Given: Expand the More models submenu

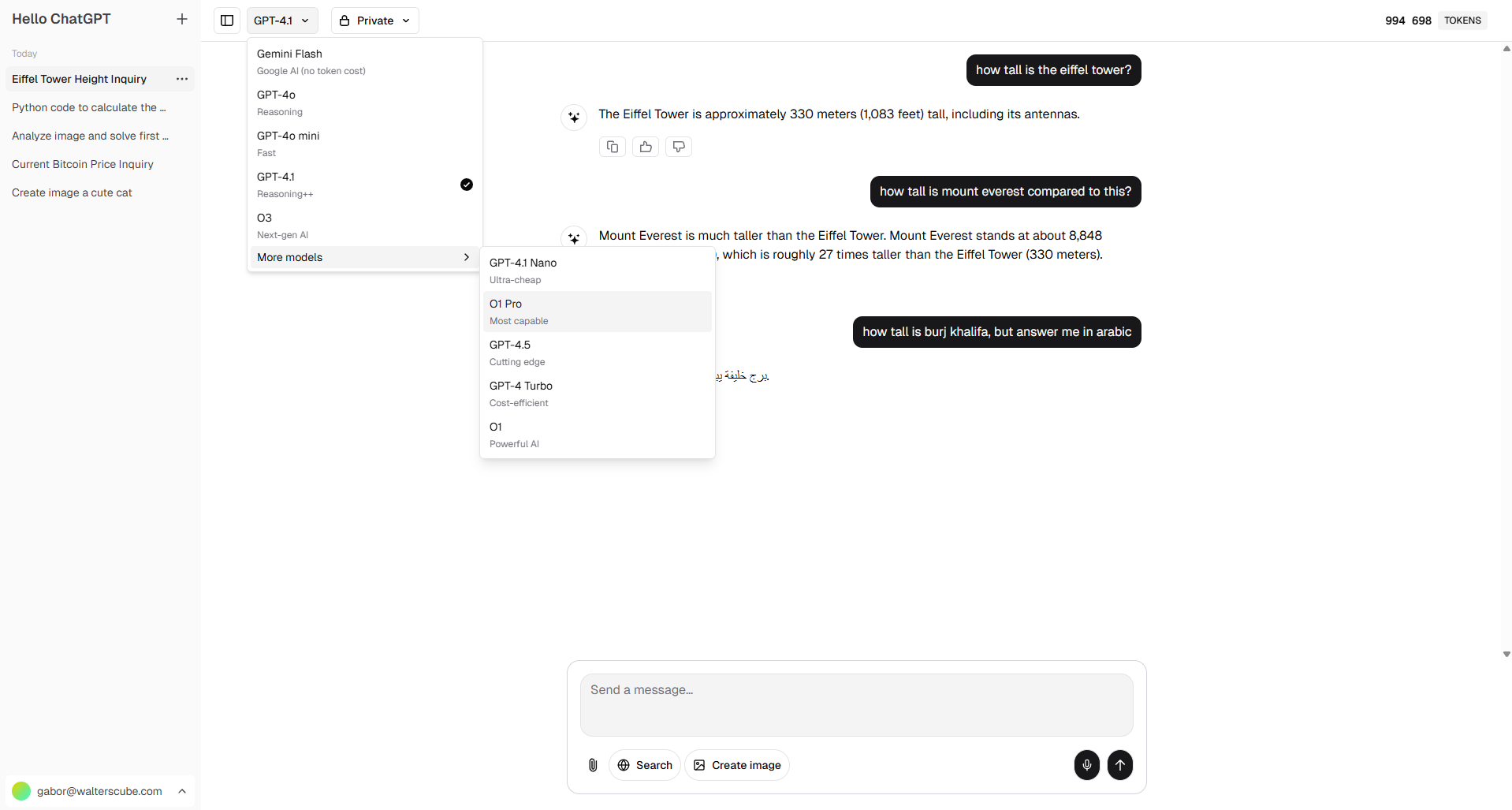Looking at the screenshot, I should point(363,257).
